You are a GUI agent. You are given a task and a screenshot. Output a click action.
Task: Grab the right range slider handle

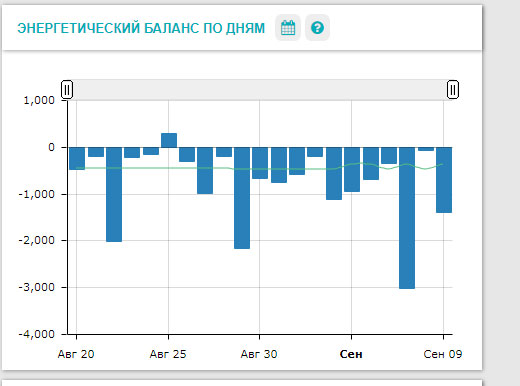pyautogui.click(x=453, y=90)
